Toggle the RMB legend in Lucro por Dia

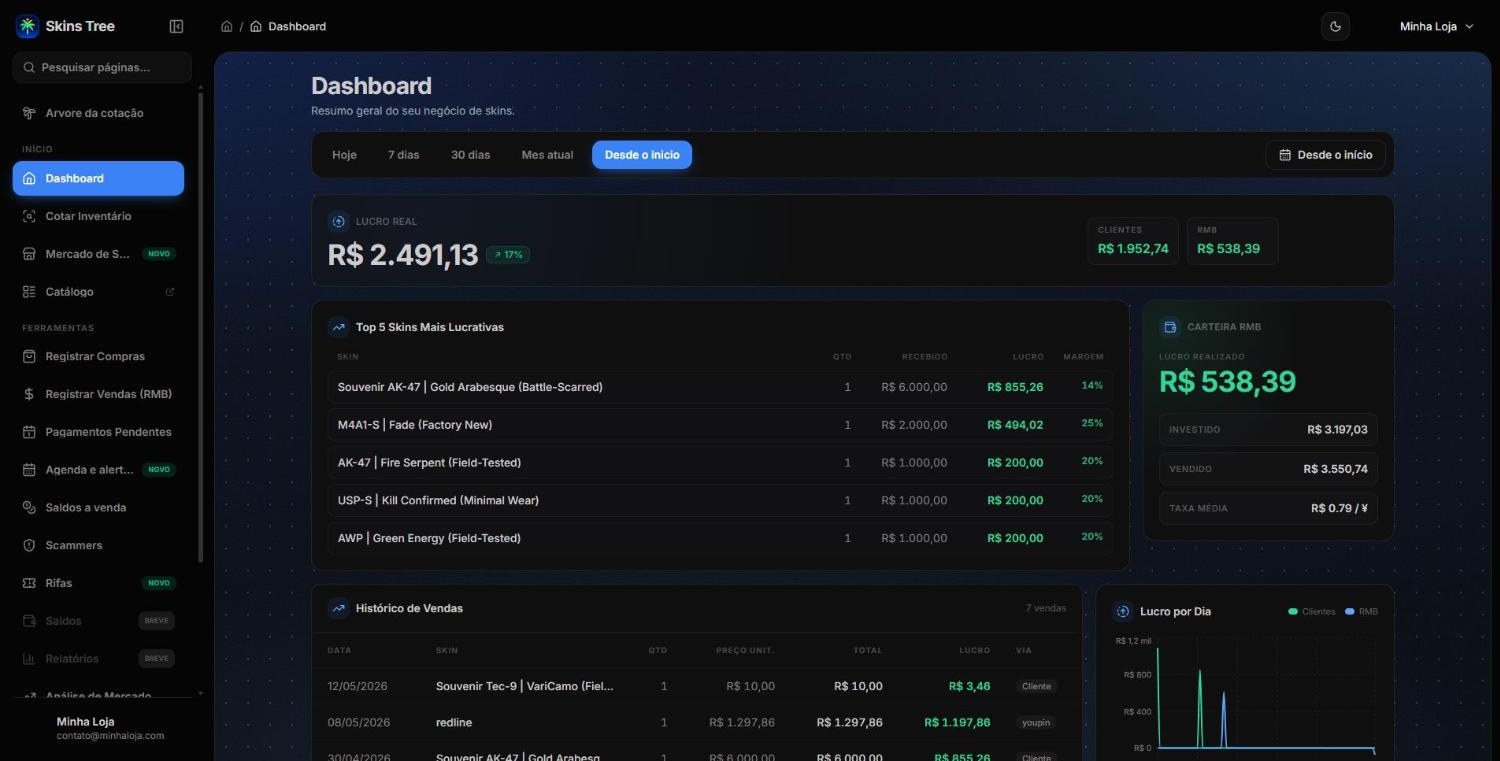[1361, 611]
